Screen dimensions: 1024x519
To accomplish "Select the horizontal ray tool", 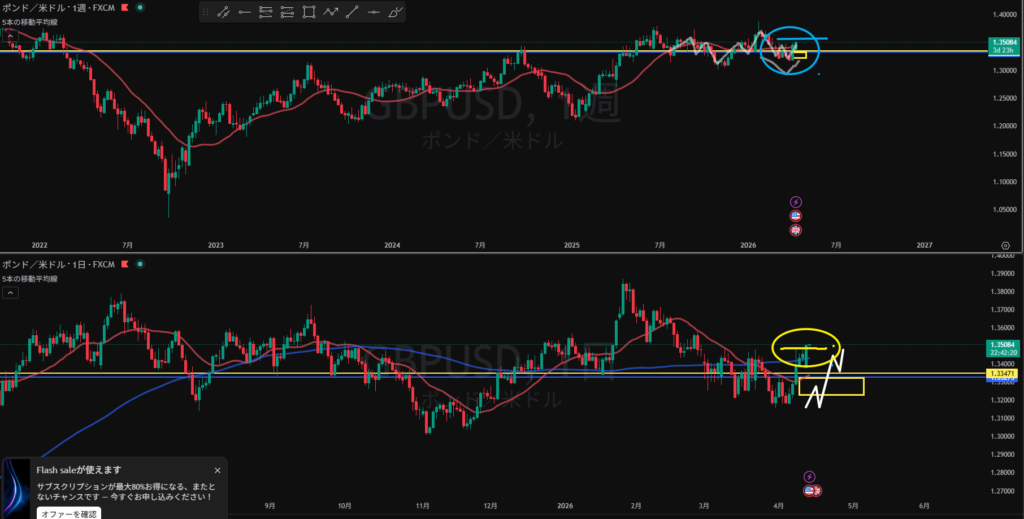I will (245, 13).
